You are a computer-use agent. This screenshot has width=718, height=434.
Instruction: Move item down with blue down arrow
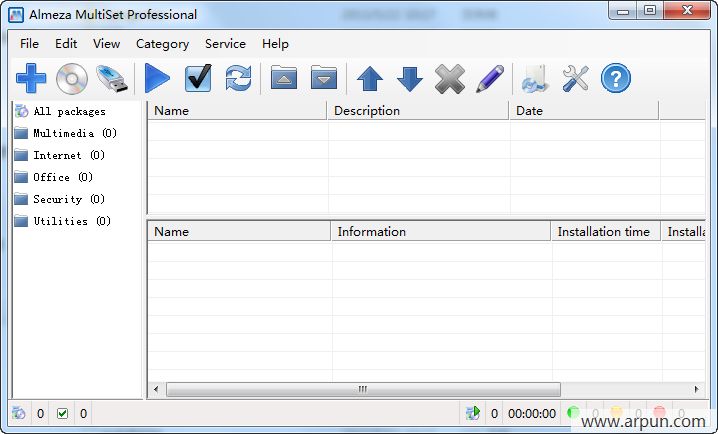pos(410,79)
